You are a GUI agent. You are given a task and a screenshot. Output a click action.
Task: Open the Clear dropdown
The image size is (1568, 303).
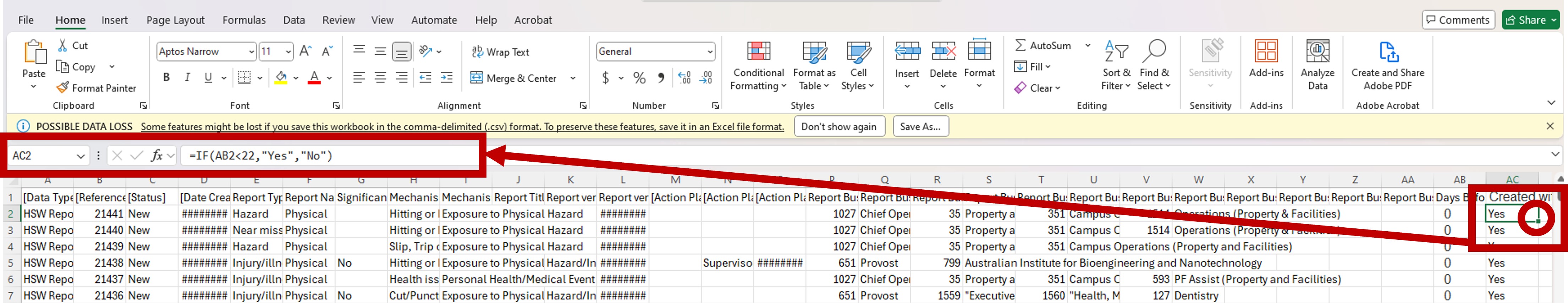pyautogui.click(x=1039, y=88)
